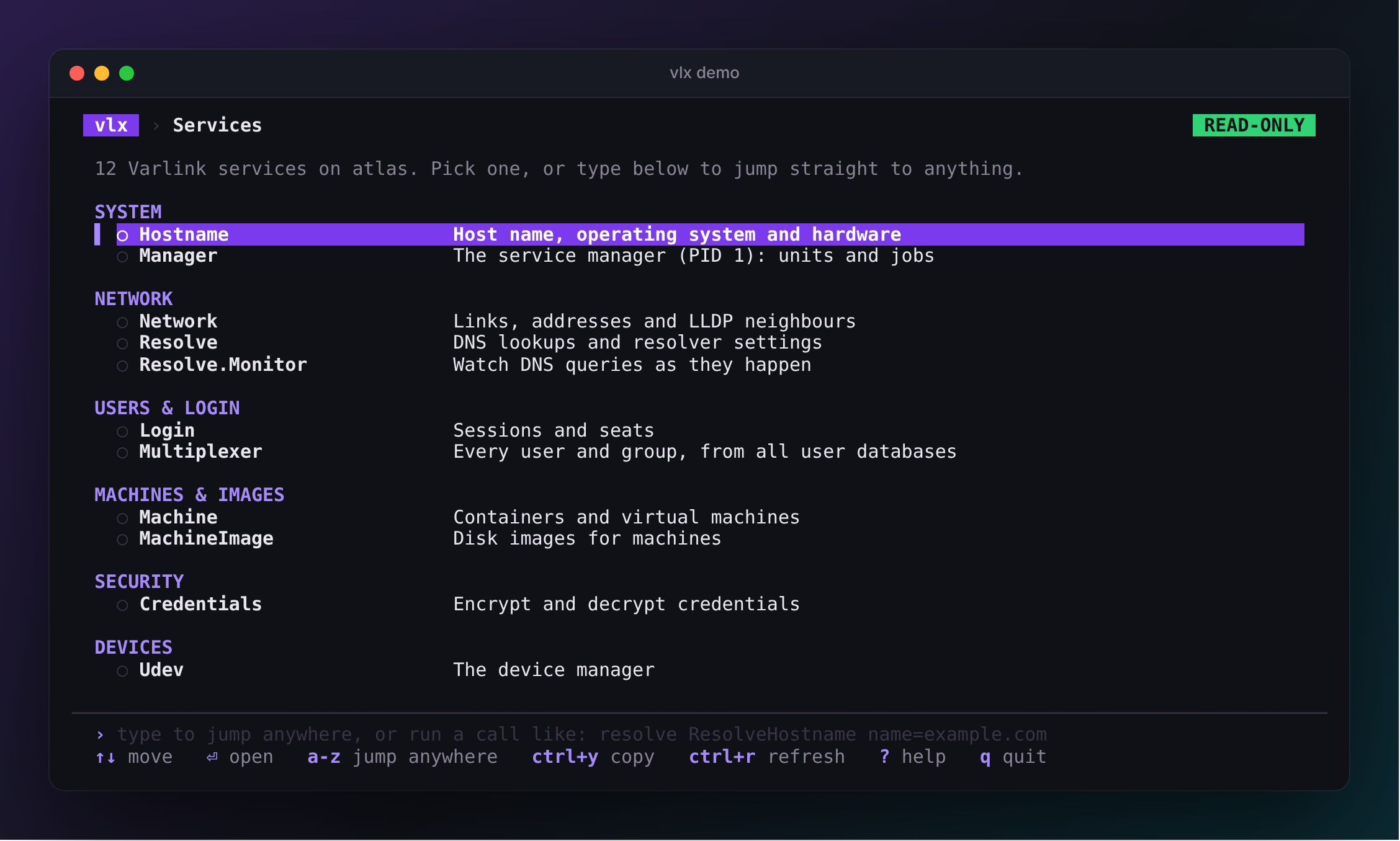This screenshot has width=1400, height=841.
Task: Select the MachineImage service
Action: pyautogui.click(x=206, y=538)
